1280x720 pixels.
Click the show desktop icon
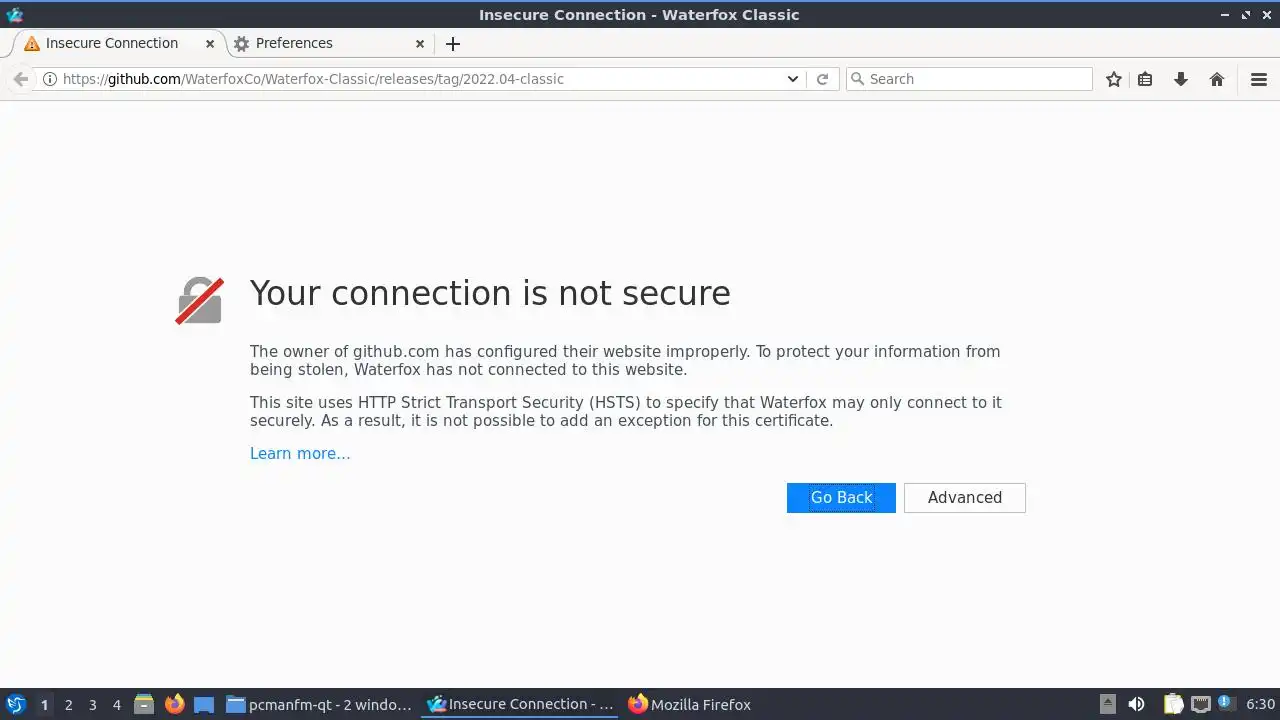[x=204, y=705]
